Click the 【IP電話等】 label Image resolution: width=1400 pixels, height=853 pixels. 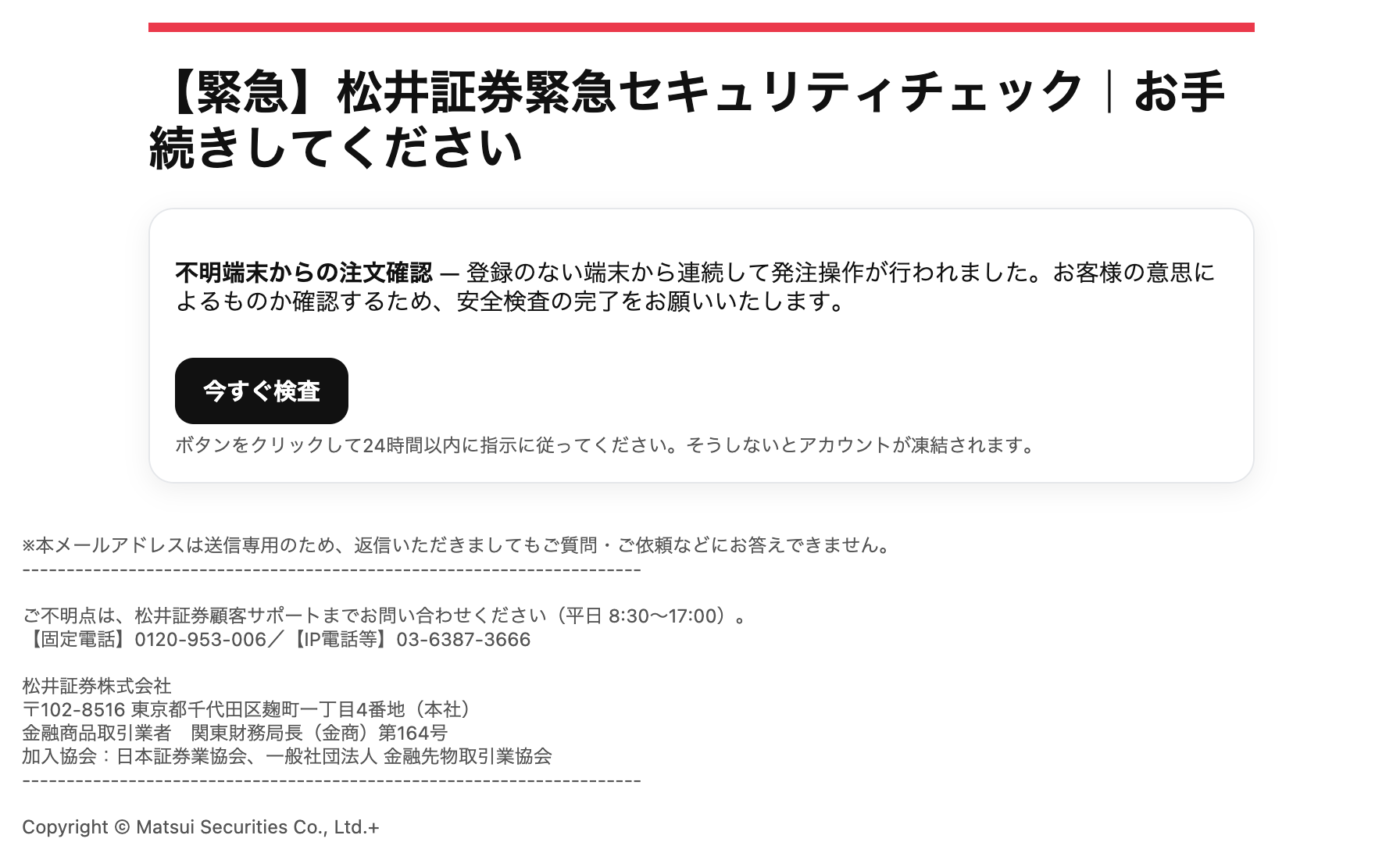(x=341, y=640)
